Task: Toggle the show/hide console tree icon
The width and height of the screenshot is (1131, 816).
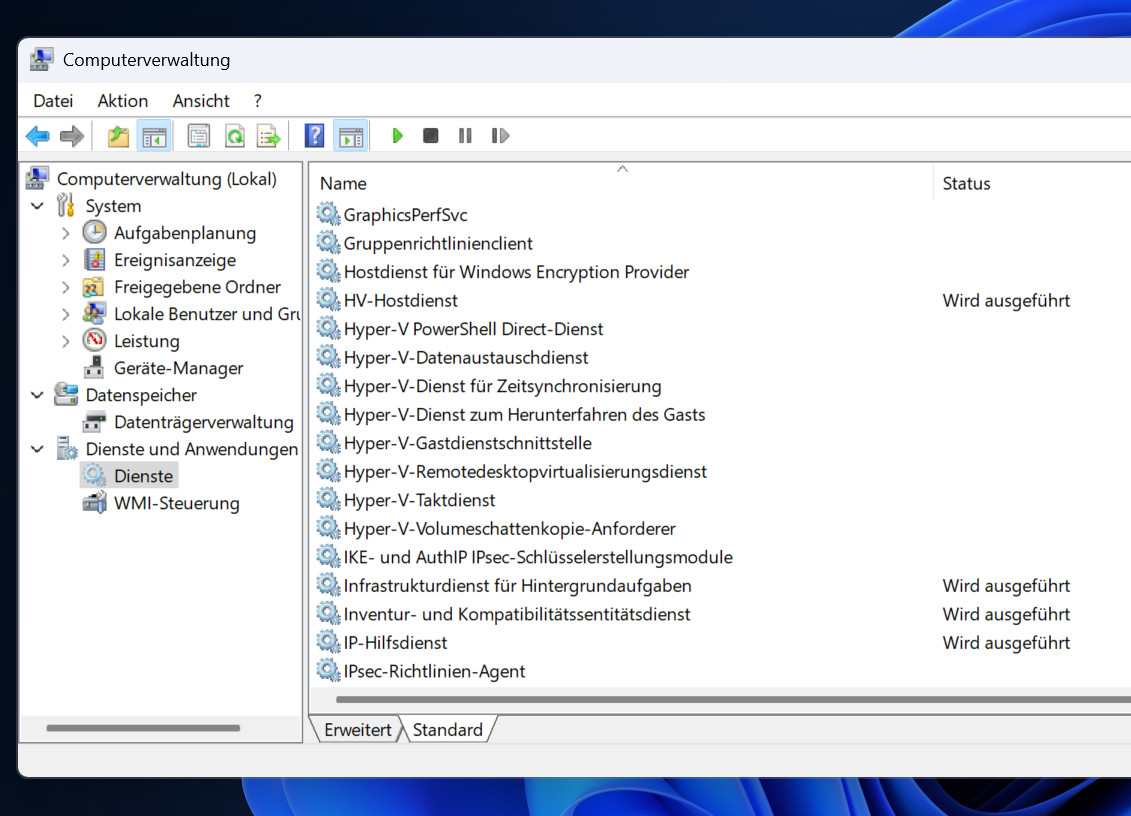Action: [x=154, y=136]
